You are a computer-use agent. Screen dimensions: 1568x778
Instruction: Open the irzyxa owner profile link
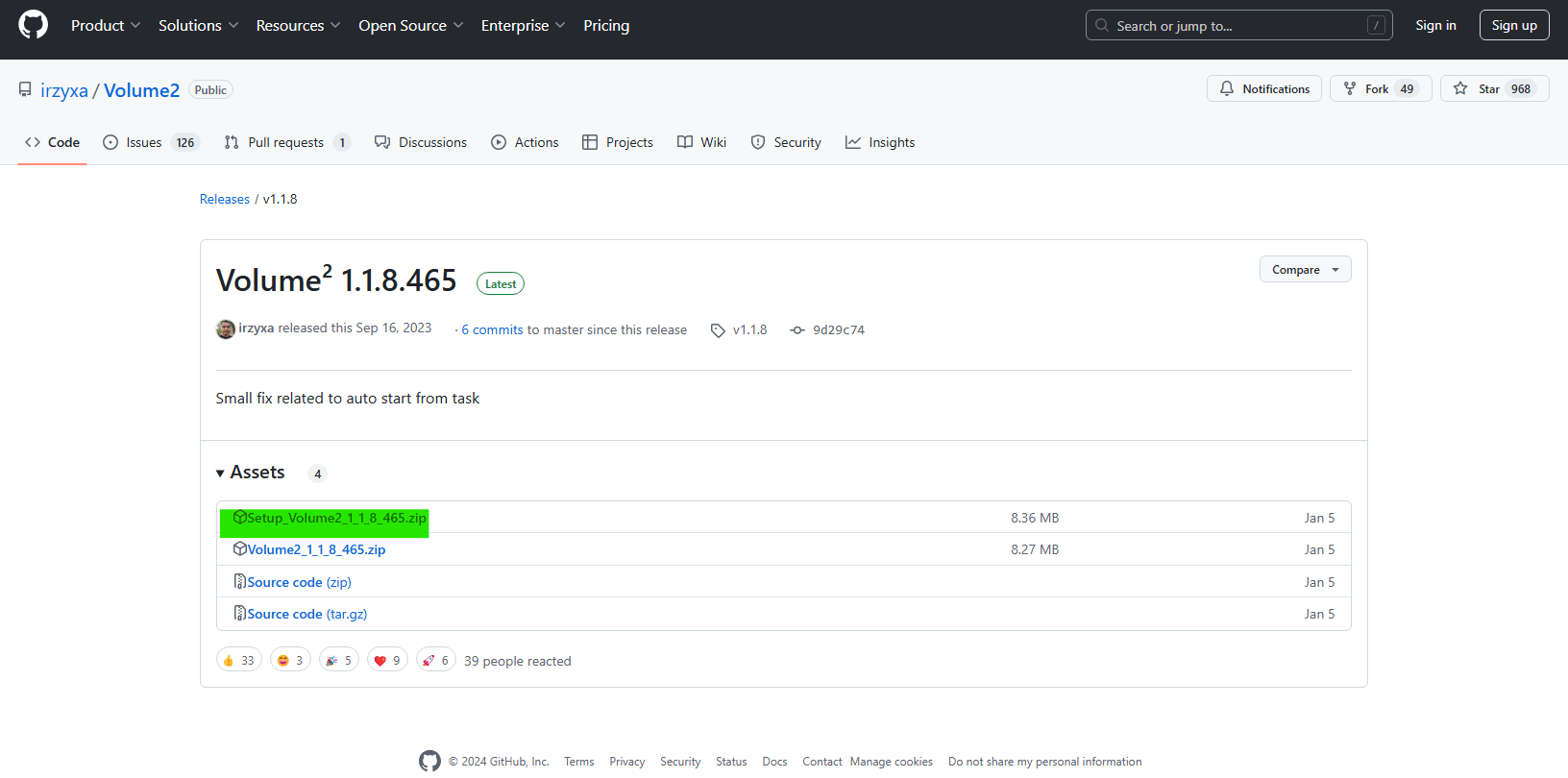pyautogui.click(x=64, y=90)
